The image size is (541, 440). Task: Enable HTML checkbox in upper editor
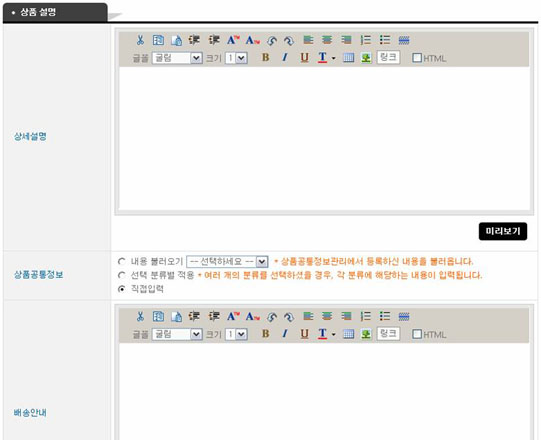point(417,58)
